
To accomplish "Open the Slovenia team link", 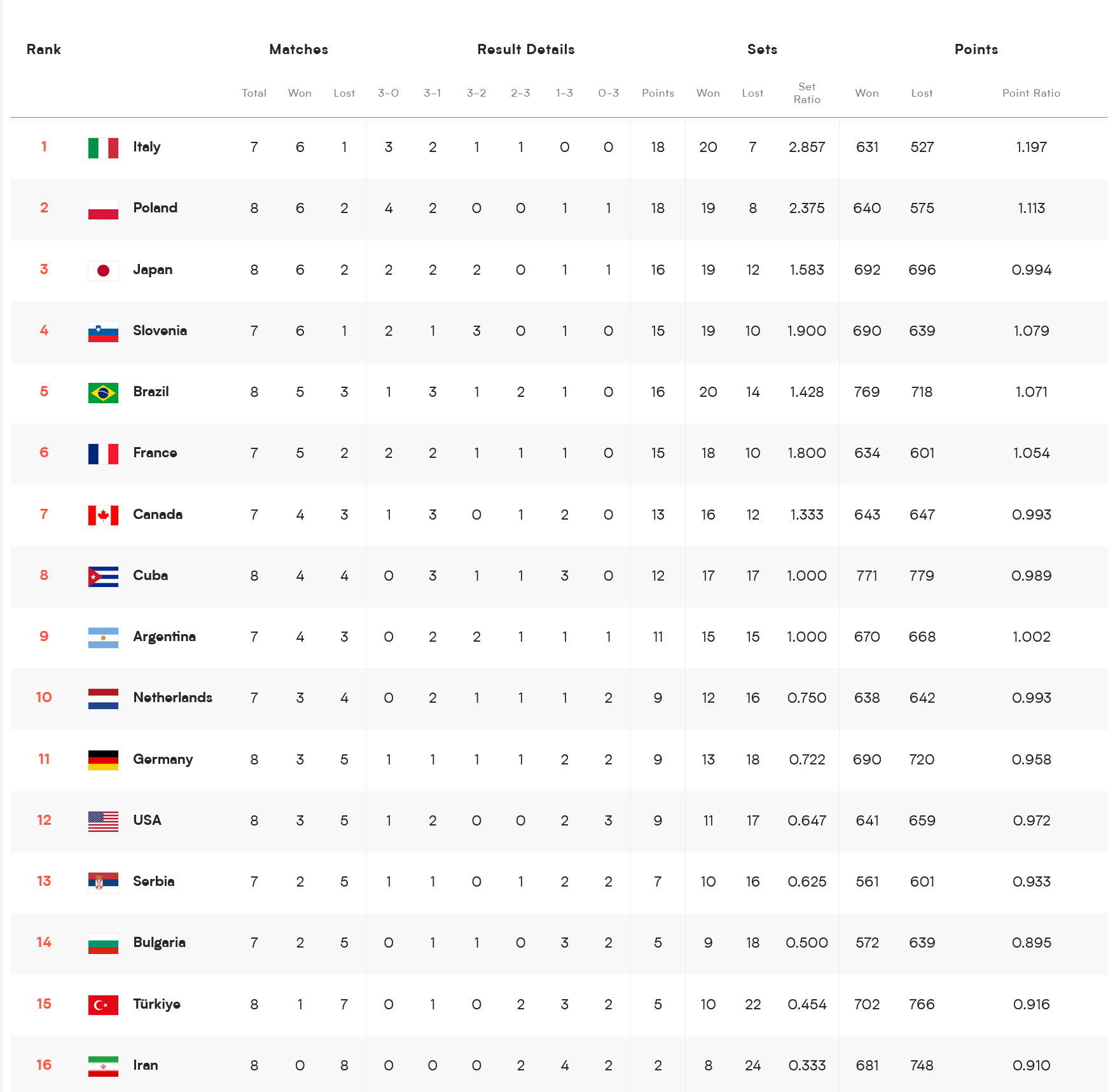I will pyautogui.click(x=160, y=331).
